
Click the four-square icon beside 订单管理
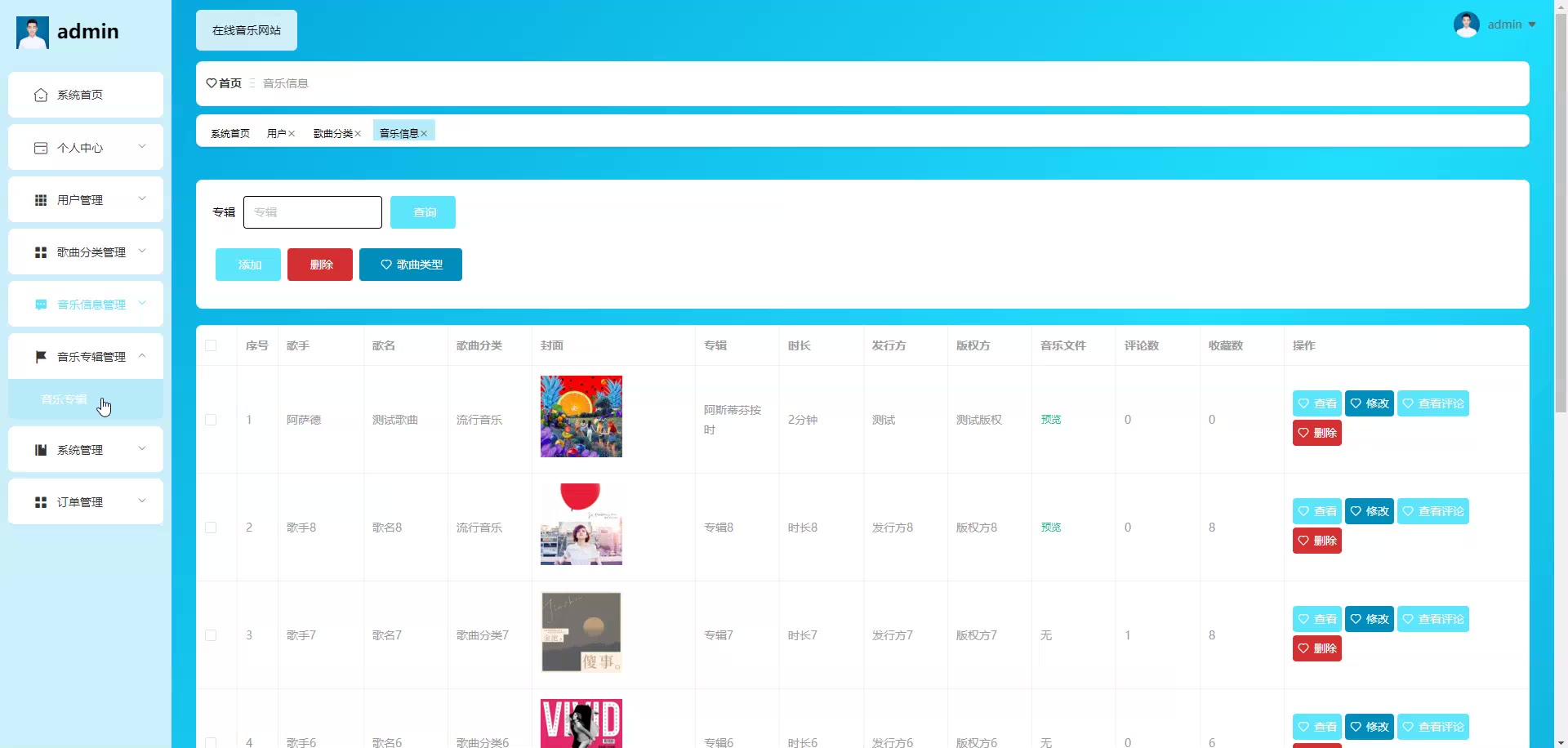pyautogui.click(x=41, y=502)
